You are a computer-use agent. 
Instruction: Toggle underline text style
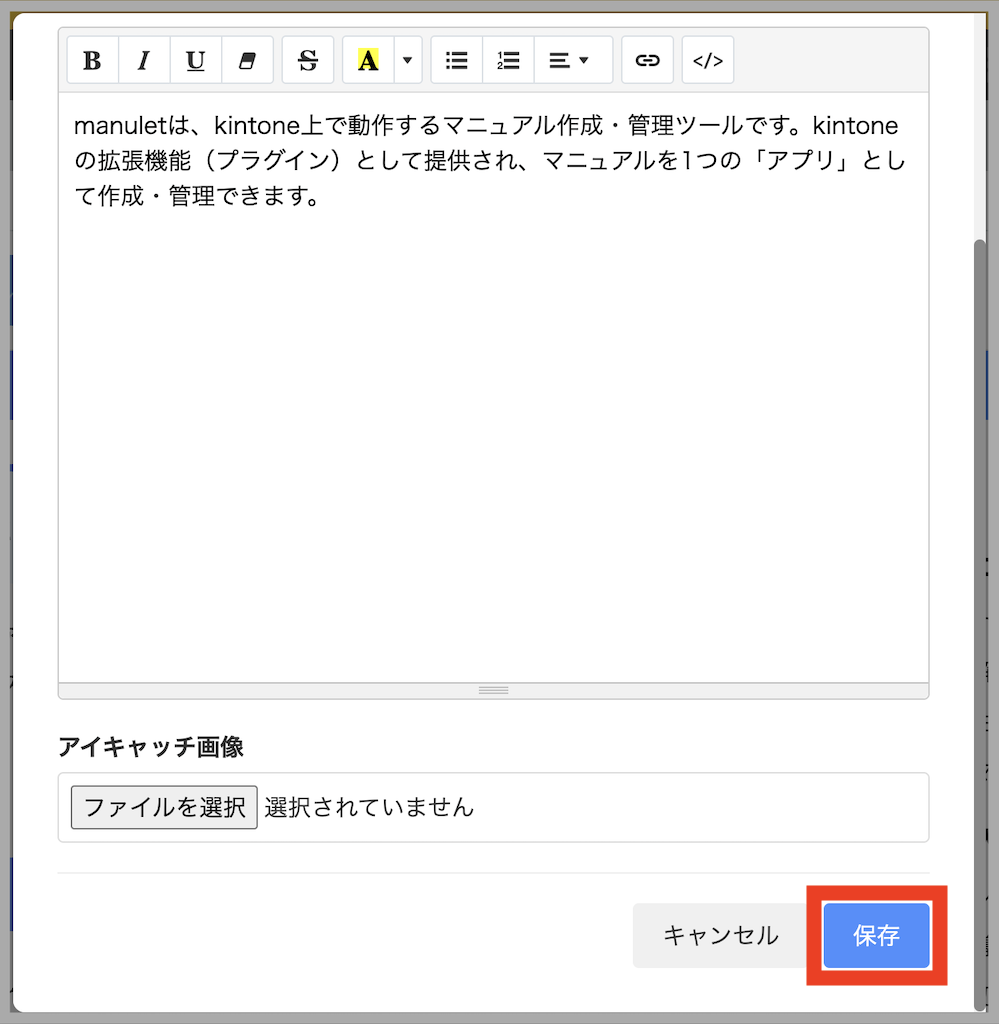[x=196, y=60]
